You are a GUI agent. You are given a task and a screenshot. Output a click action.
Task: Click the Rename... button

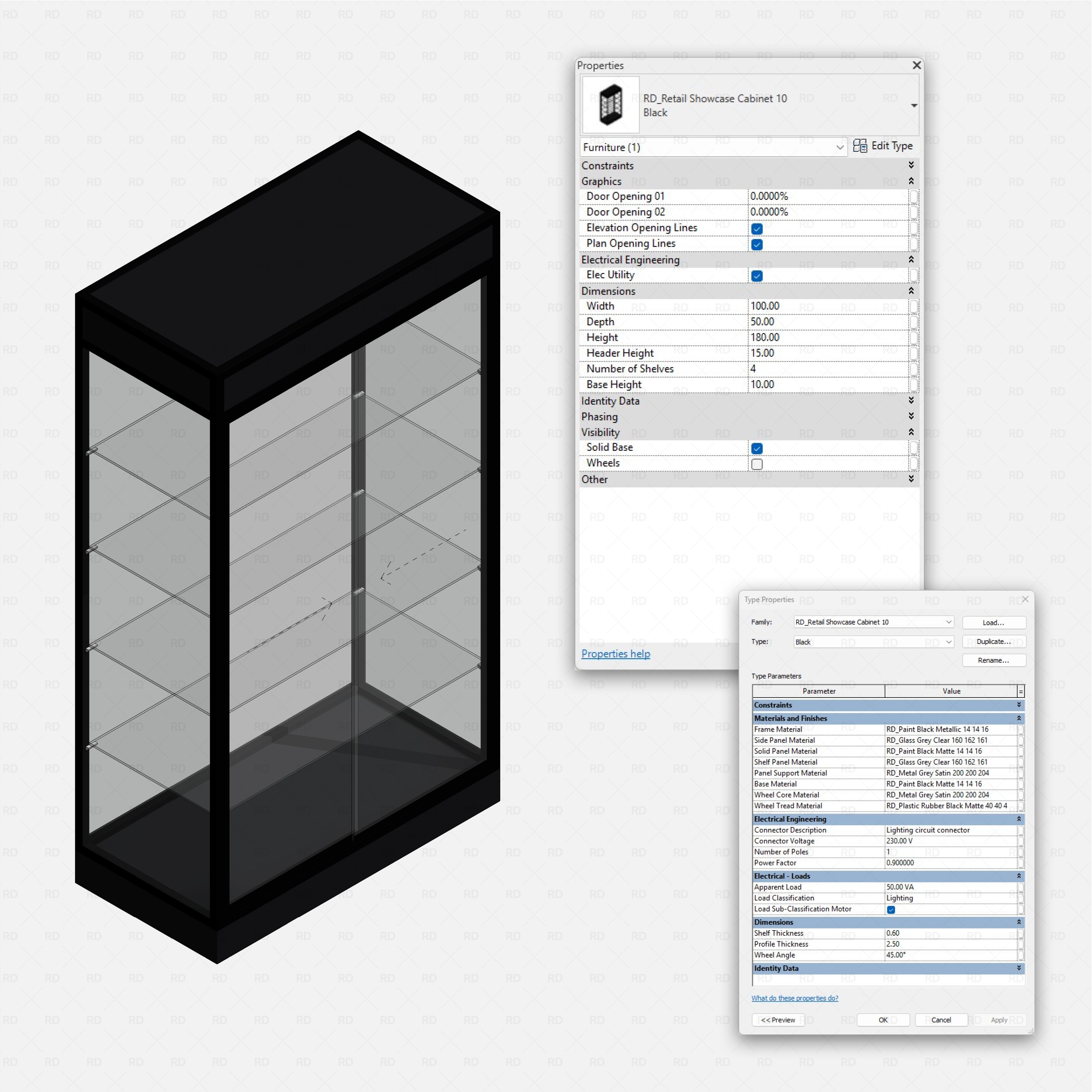994,660
